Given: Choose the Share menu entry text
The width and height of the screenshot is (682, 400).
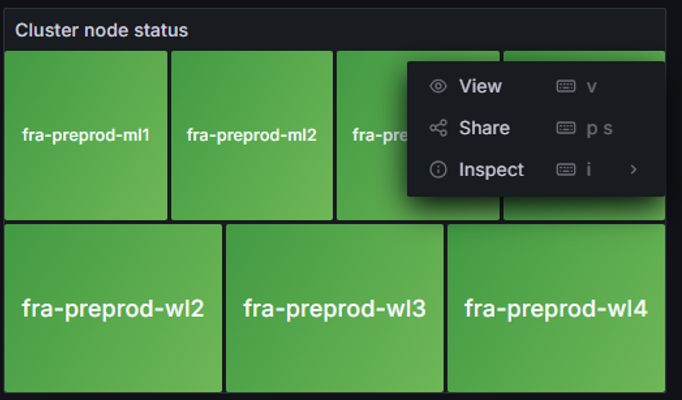Looking at the screenshot, I should pos(484,128).
